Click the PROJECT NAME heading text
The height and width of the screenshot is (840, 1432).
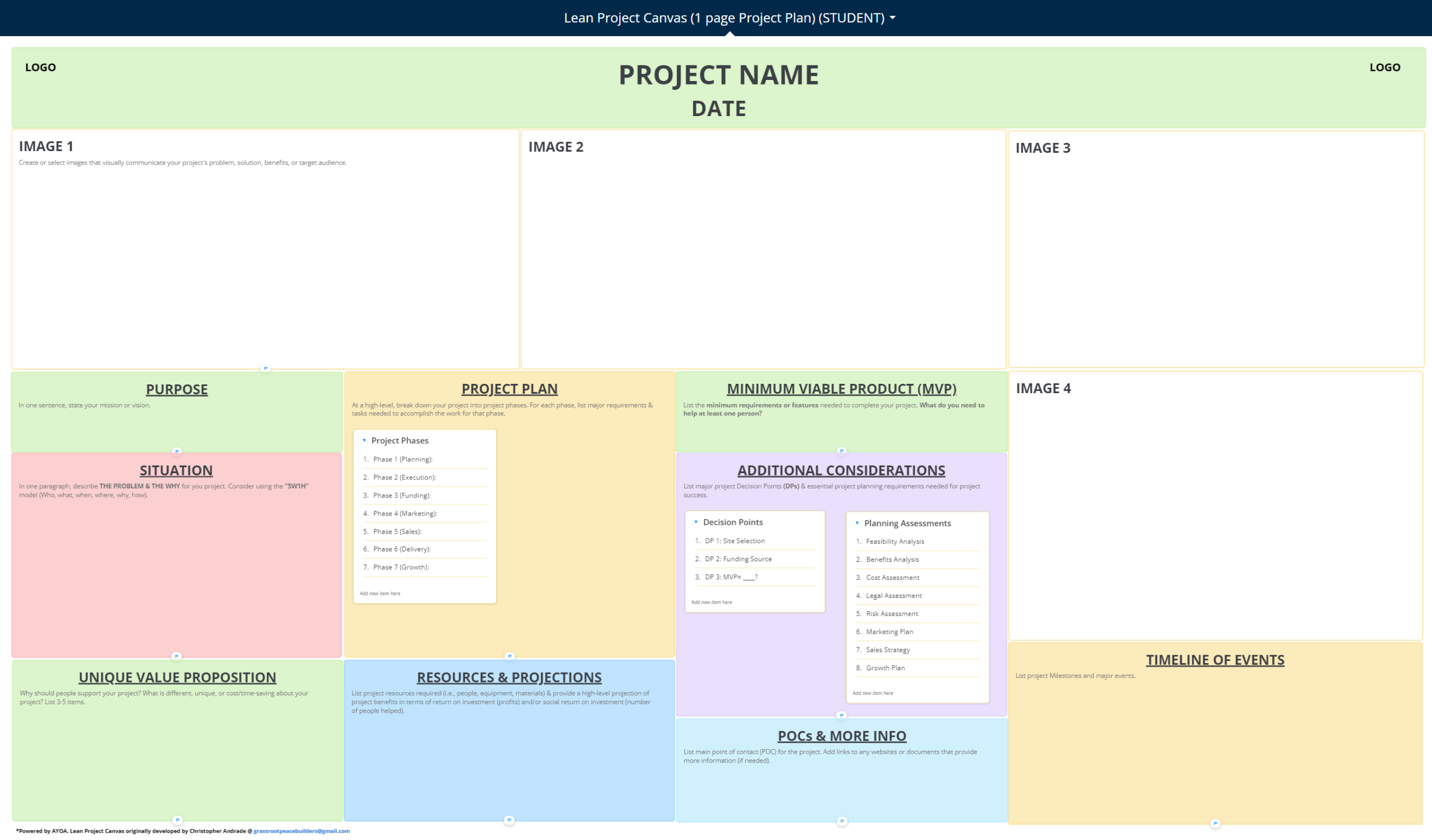[718, 75]
